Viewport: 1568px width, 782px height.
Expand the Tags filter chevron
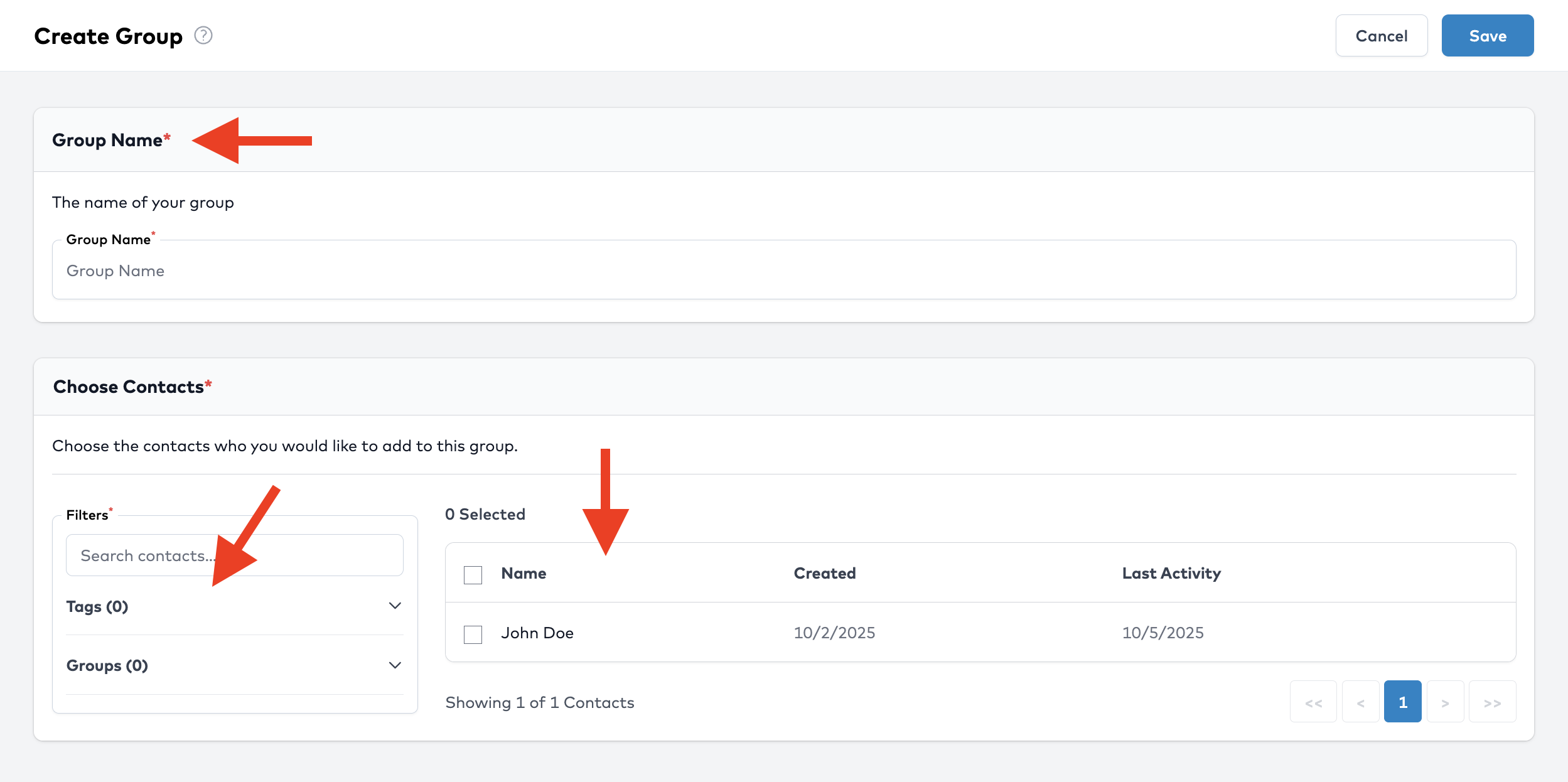(x=395, y=606)
